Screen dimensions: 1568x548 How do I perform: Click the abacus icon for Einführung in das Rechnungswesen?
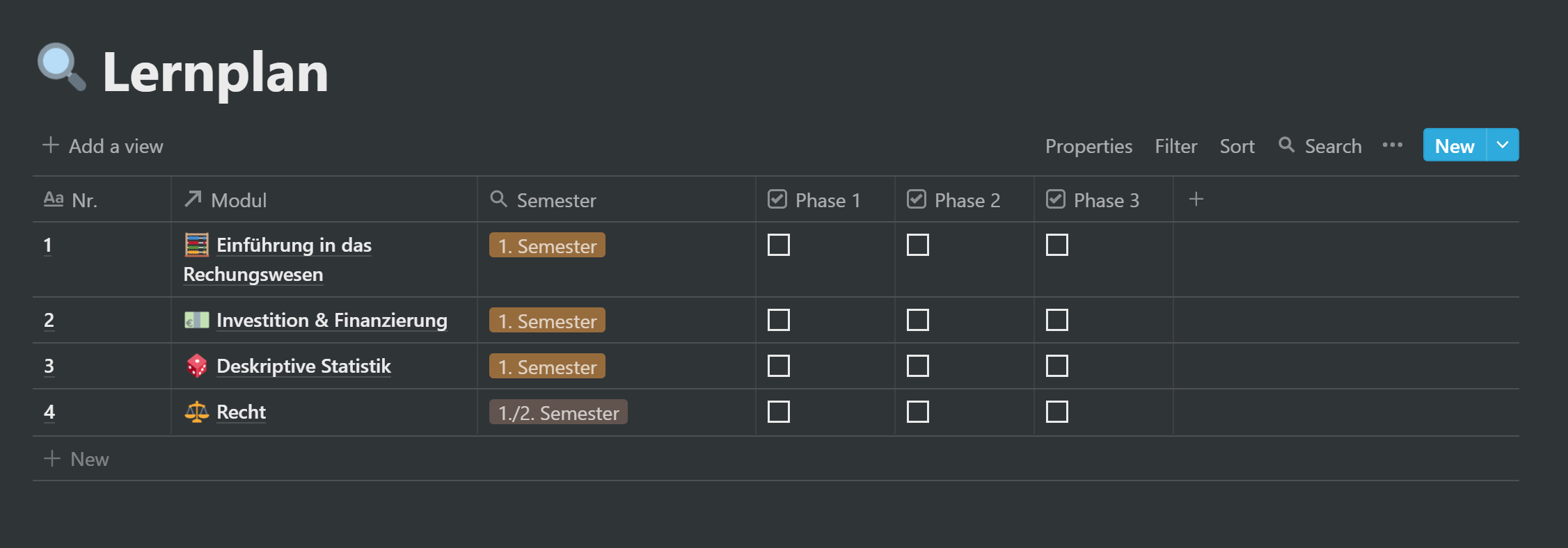196,245
